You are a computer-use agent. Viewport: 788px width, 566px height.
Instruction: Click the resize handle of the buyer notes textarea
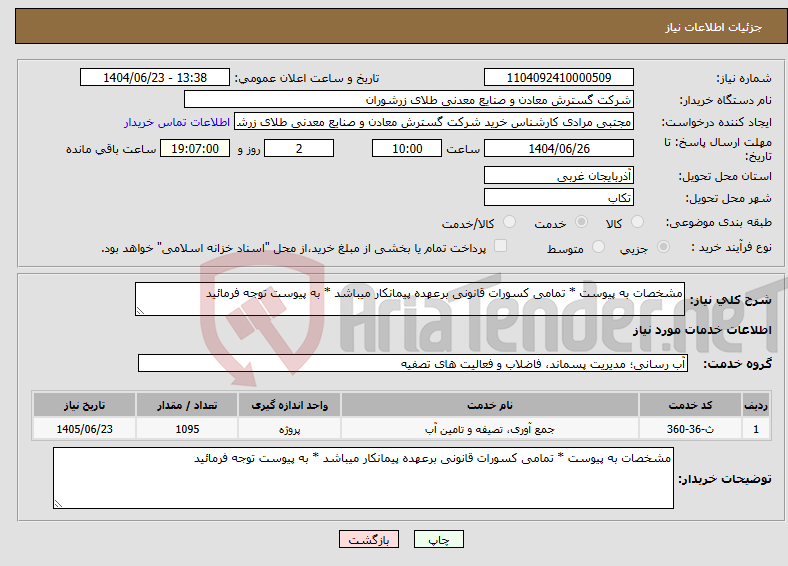[x=58, y=504]
